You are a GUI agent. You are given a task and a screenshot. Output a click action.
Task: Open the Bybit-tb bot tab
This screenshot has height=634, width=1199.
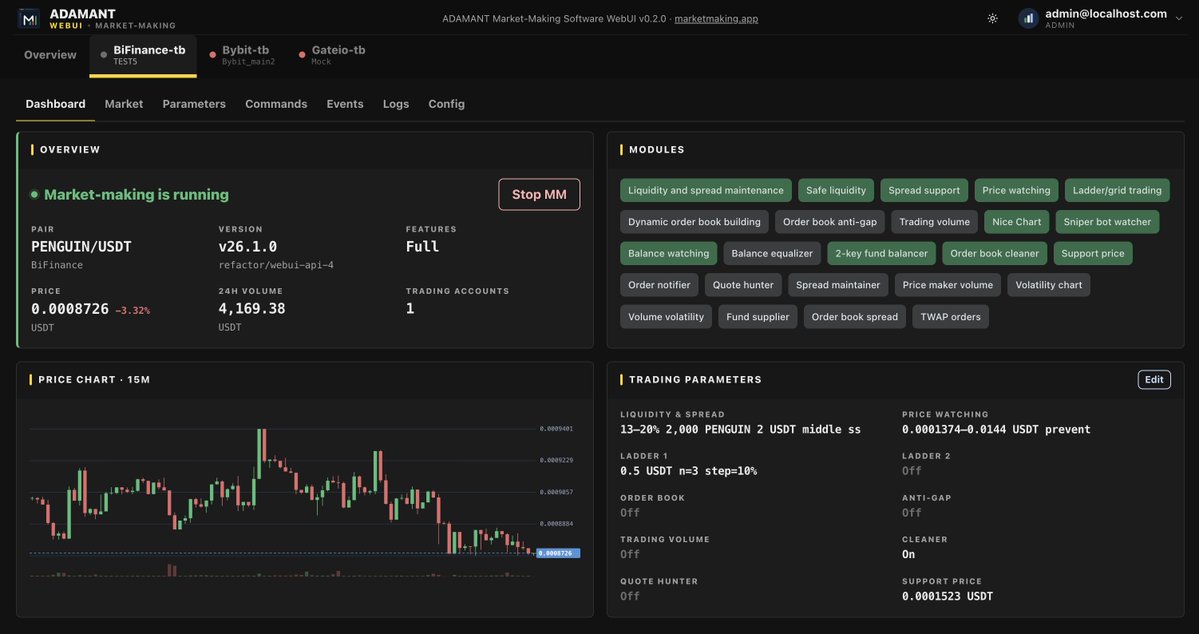coord(242,55)
